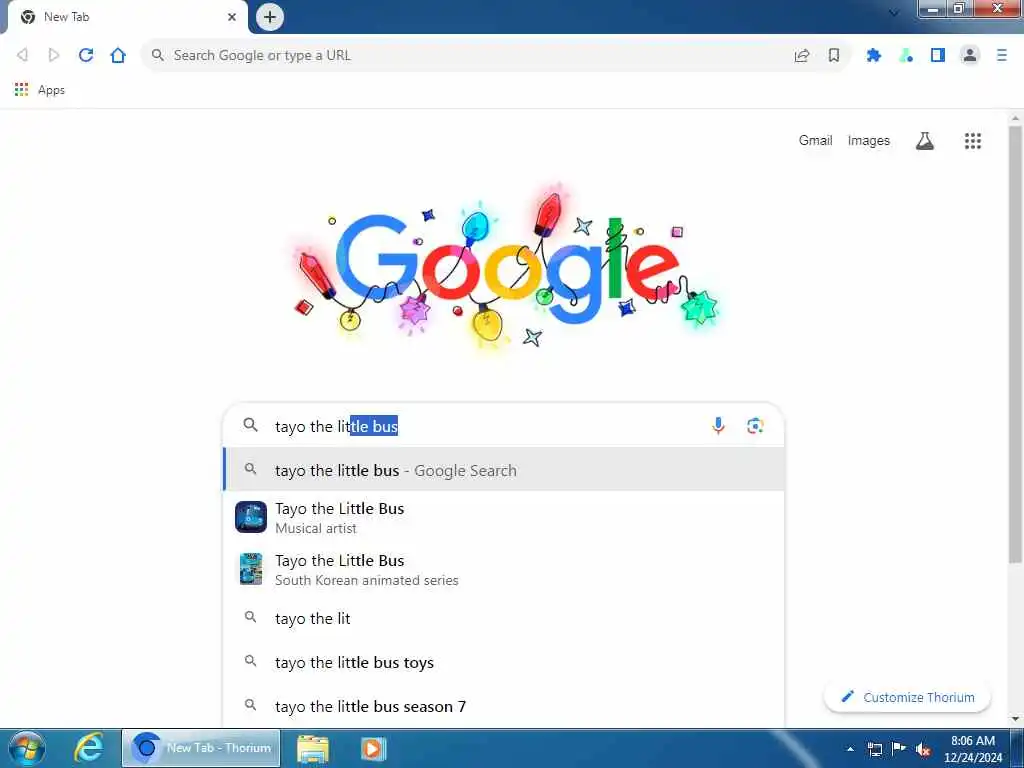Screen dimensions: 1024x768
Task: Open a new tab with the plus button
Action: click(270, 17)
